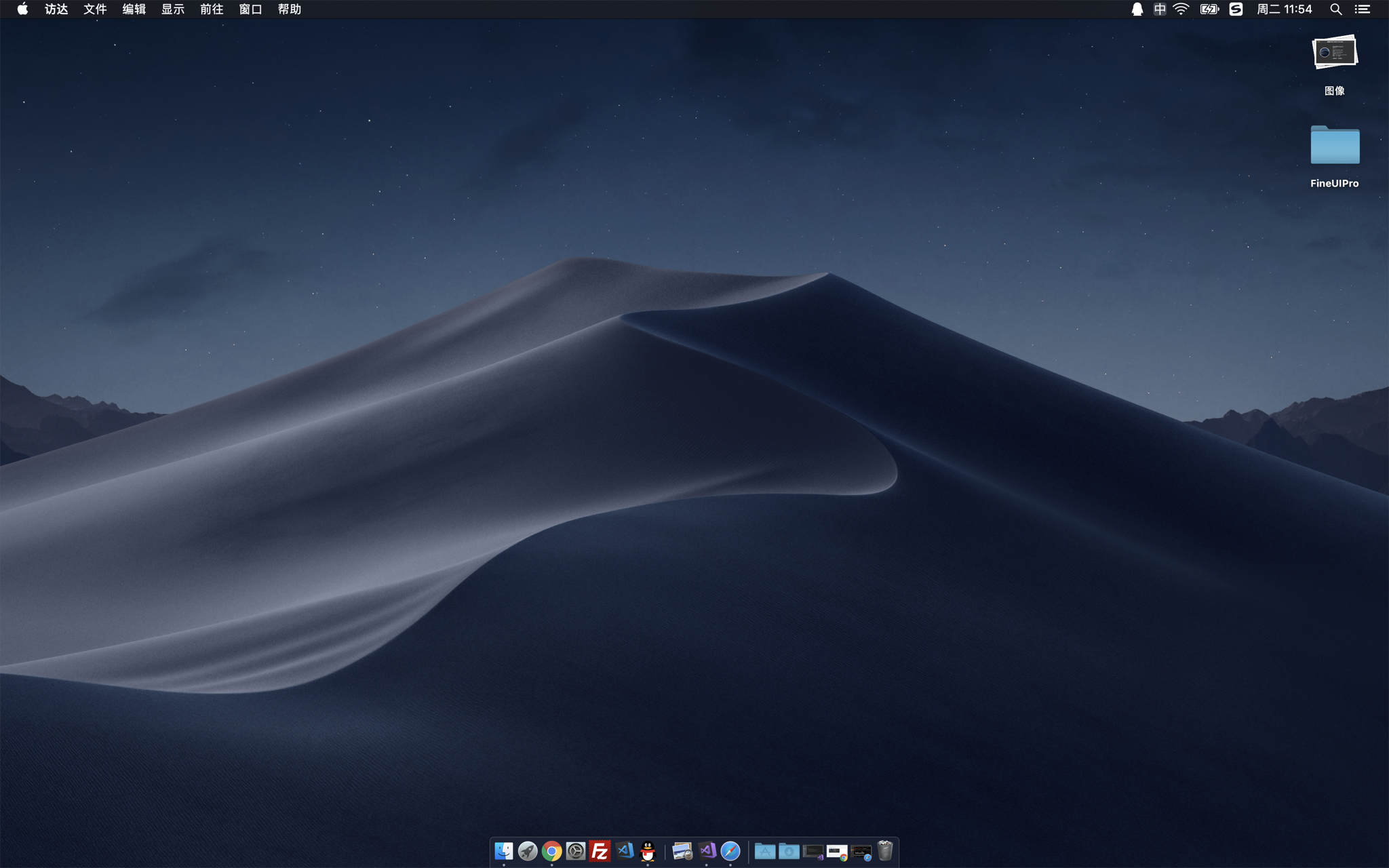Open Preview app in the Dock
This screenshot has width=1389, height=868.
point(682,851)
